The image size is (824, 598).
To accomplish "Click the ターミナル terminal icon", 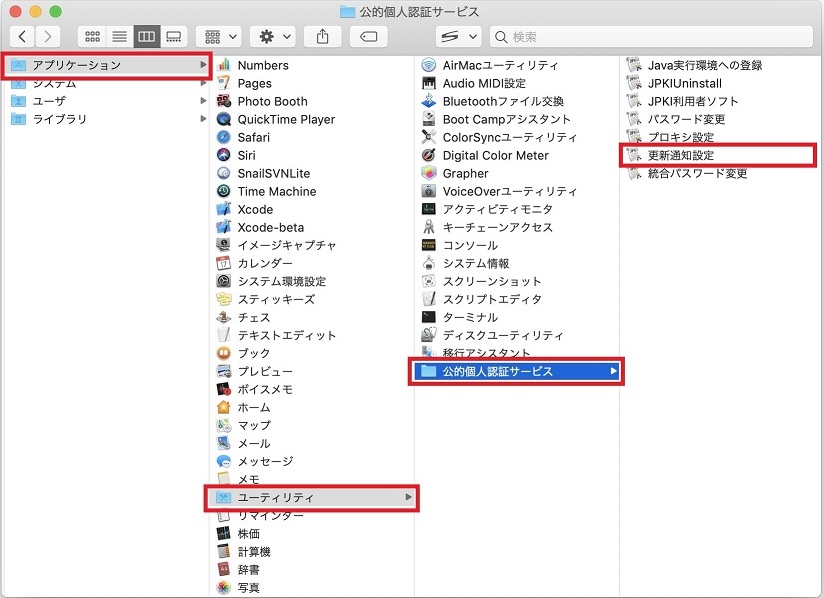I will pyautogui.click(x=429, y=317).
